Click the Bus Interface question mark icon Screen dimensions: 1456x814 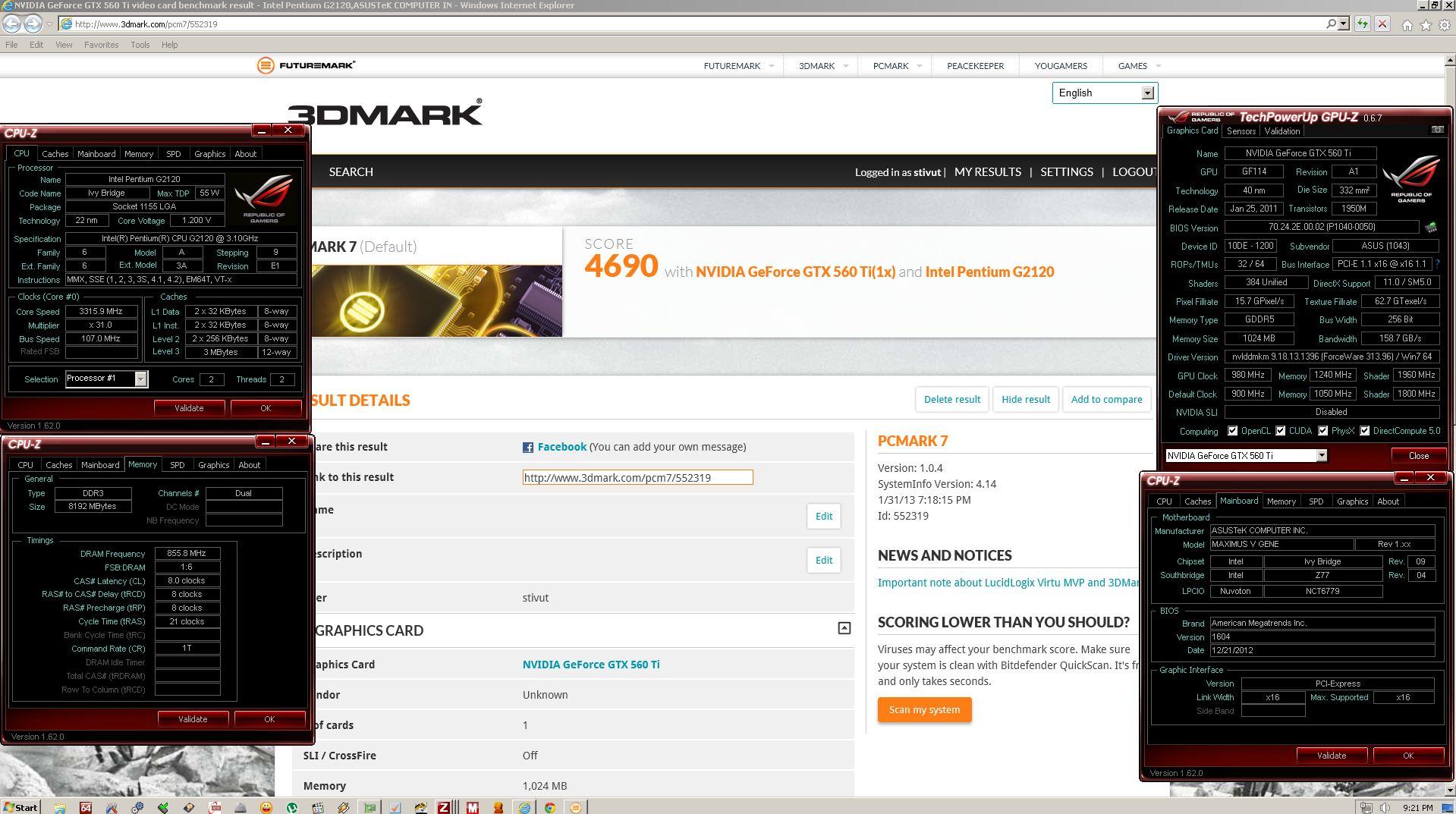pos(1437,264)
